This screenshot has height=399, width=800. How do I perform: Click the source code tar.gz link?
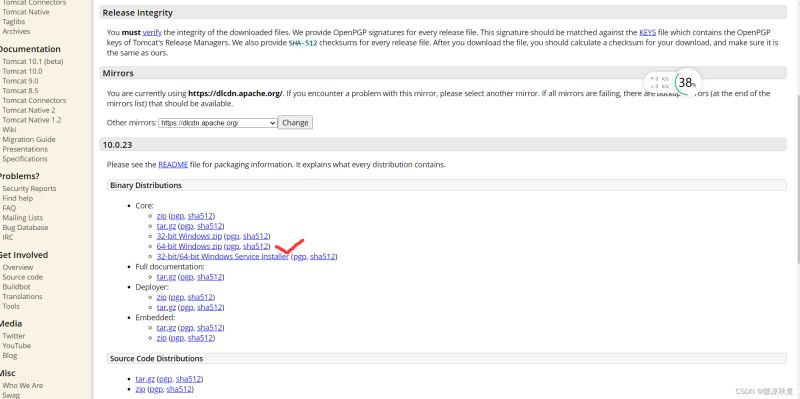coord(145,379)
